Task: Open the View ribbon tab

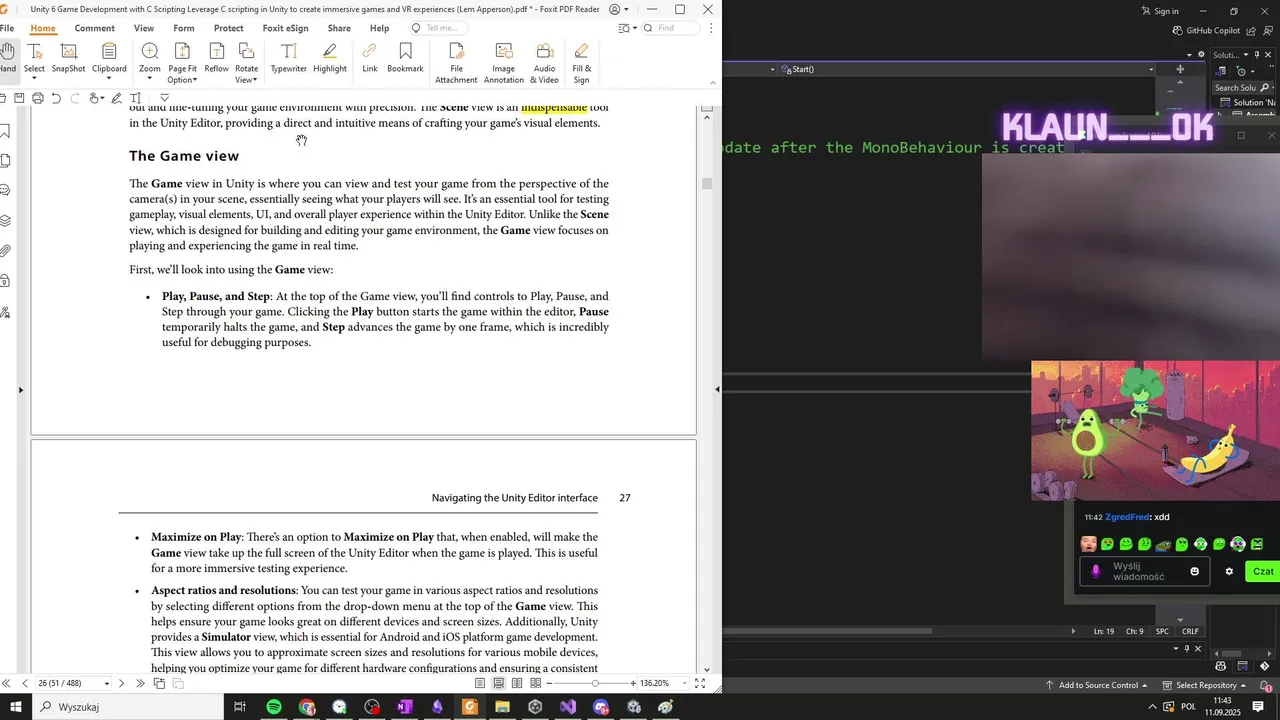Action: (144, 28)
